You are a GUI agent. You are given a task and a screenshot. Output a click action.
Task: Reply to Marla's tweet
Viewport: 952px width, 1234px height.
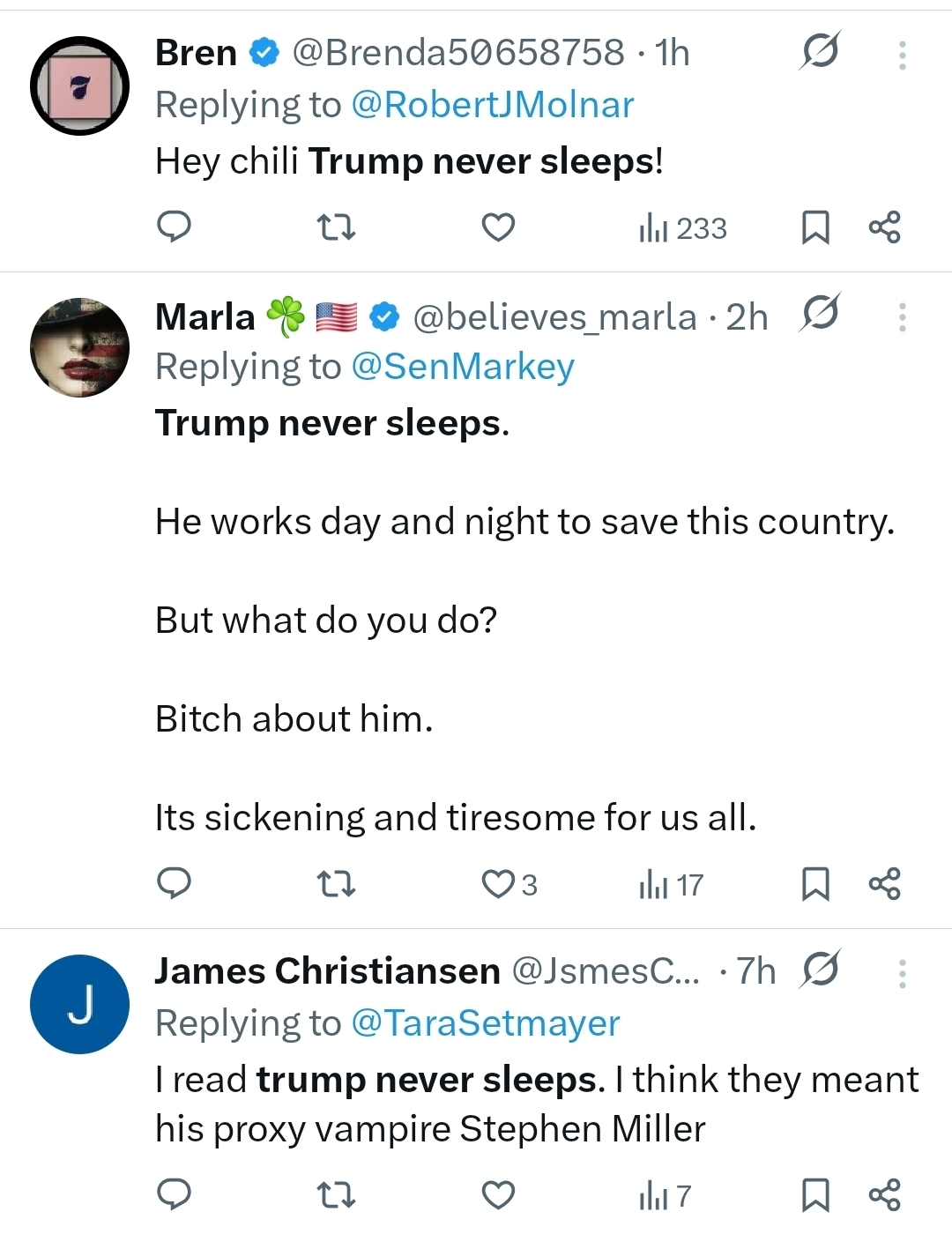coord(174,883)
